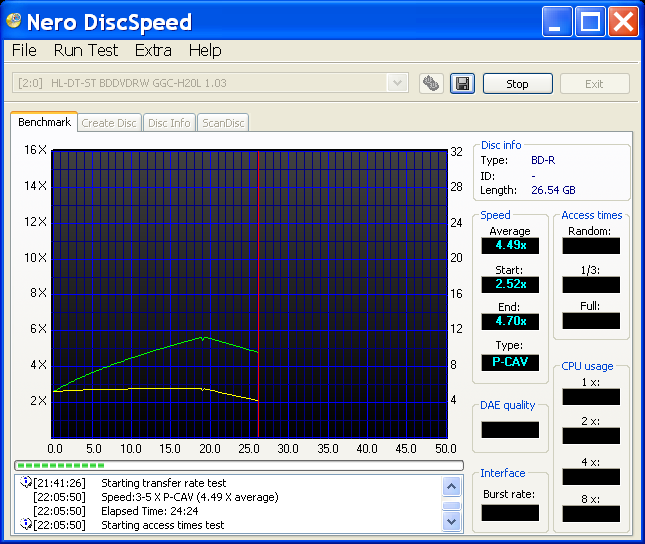Click the log scrollbar thumb
This screenshot has height=544, width=645.
[452, 505]
